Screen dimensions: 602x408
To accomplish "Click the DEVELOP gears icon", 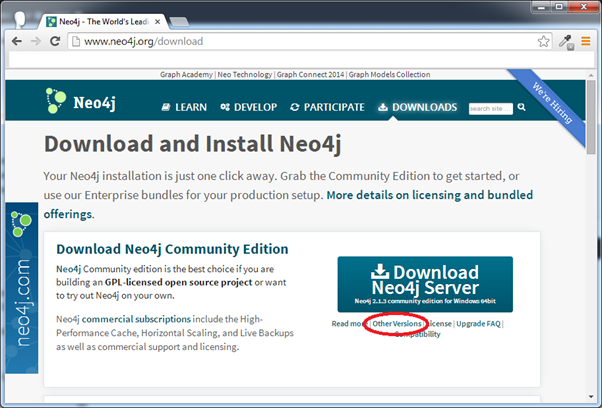I will click(225, 107).
